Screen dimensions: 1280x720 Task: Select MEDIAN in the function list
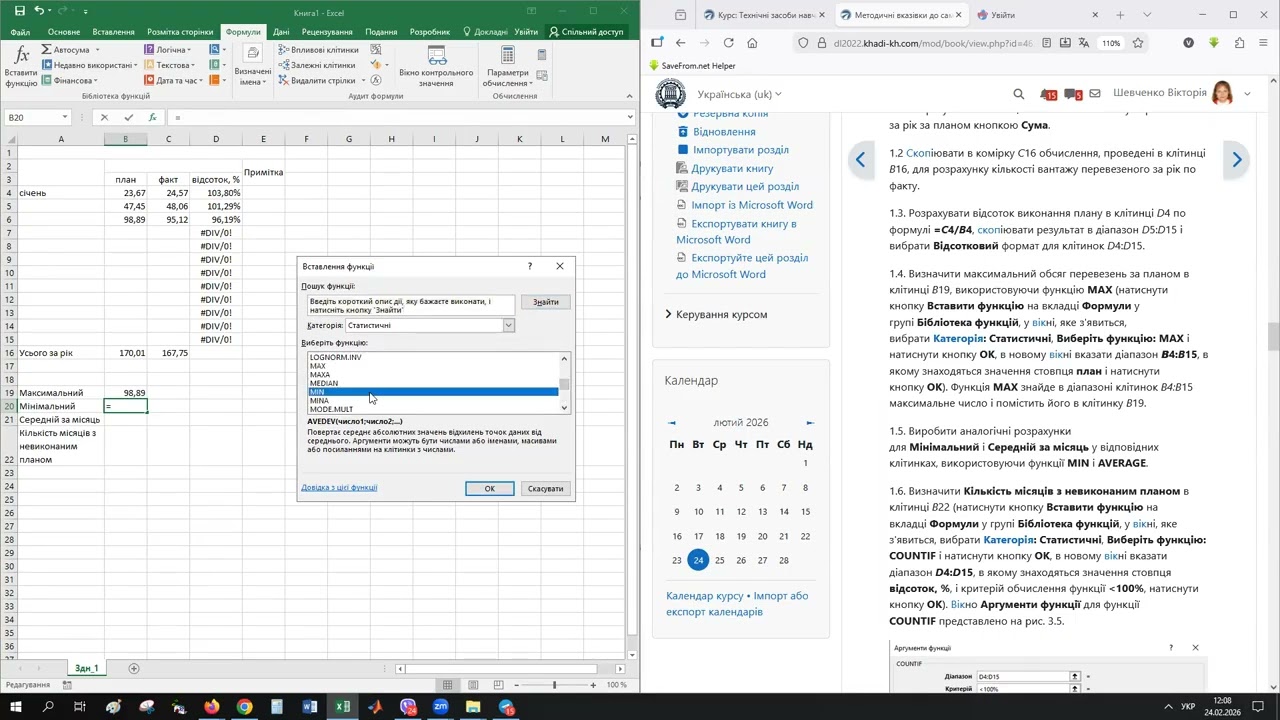[324, 383]
